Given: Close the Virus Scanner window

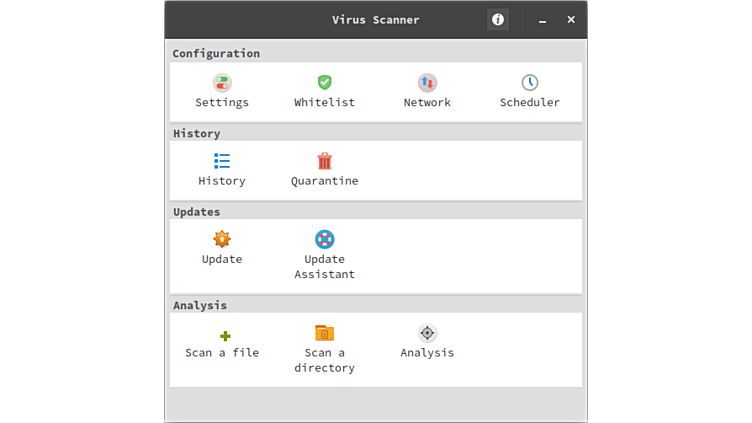Looking at the screenshot, I should point(571,20).
